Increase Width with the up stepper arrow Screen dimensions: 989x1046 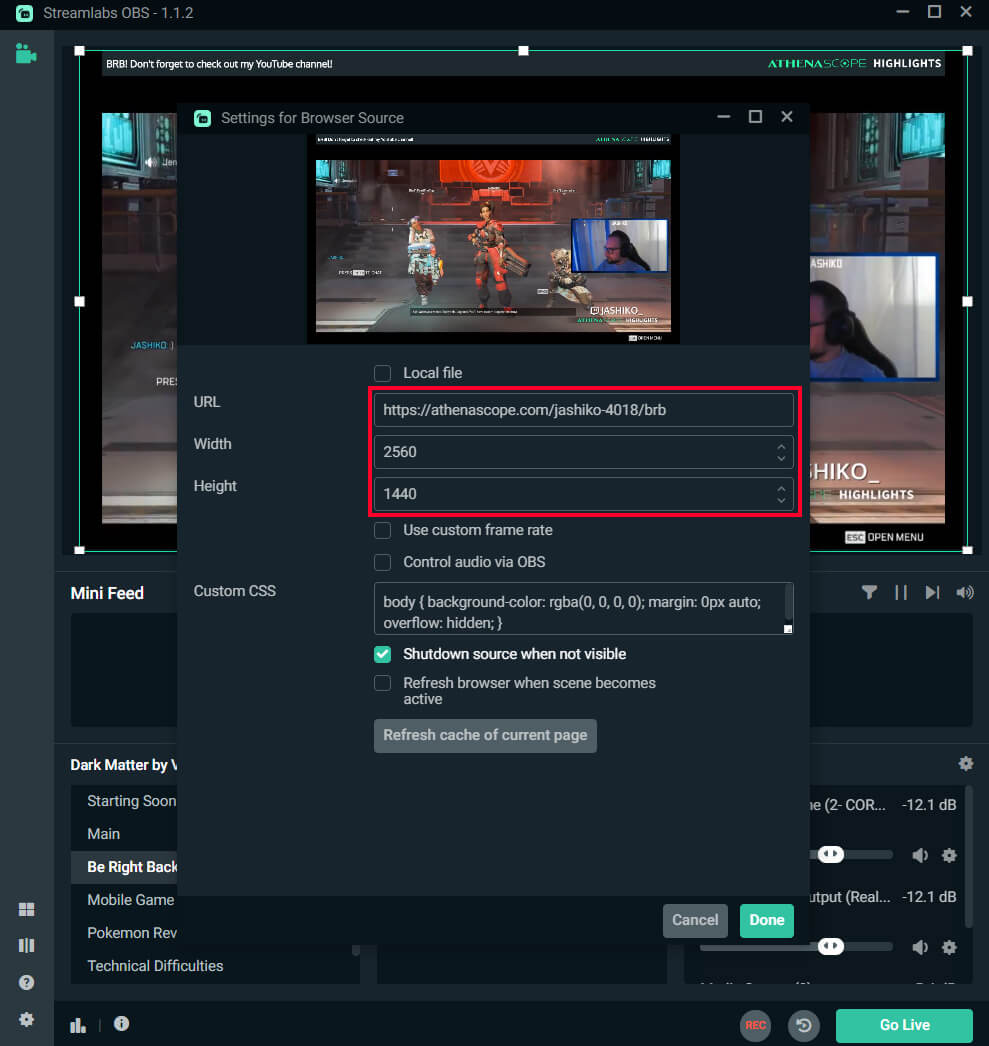[x=781, y=446]
